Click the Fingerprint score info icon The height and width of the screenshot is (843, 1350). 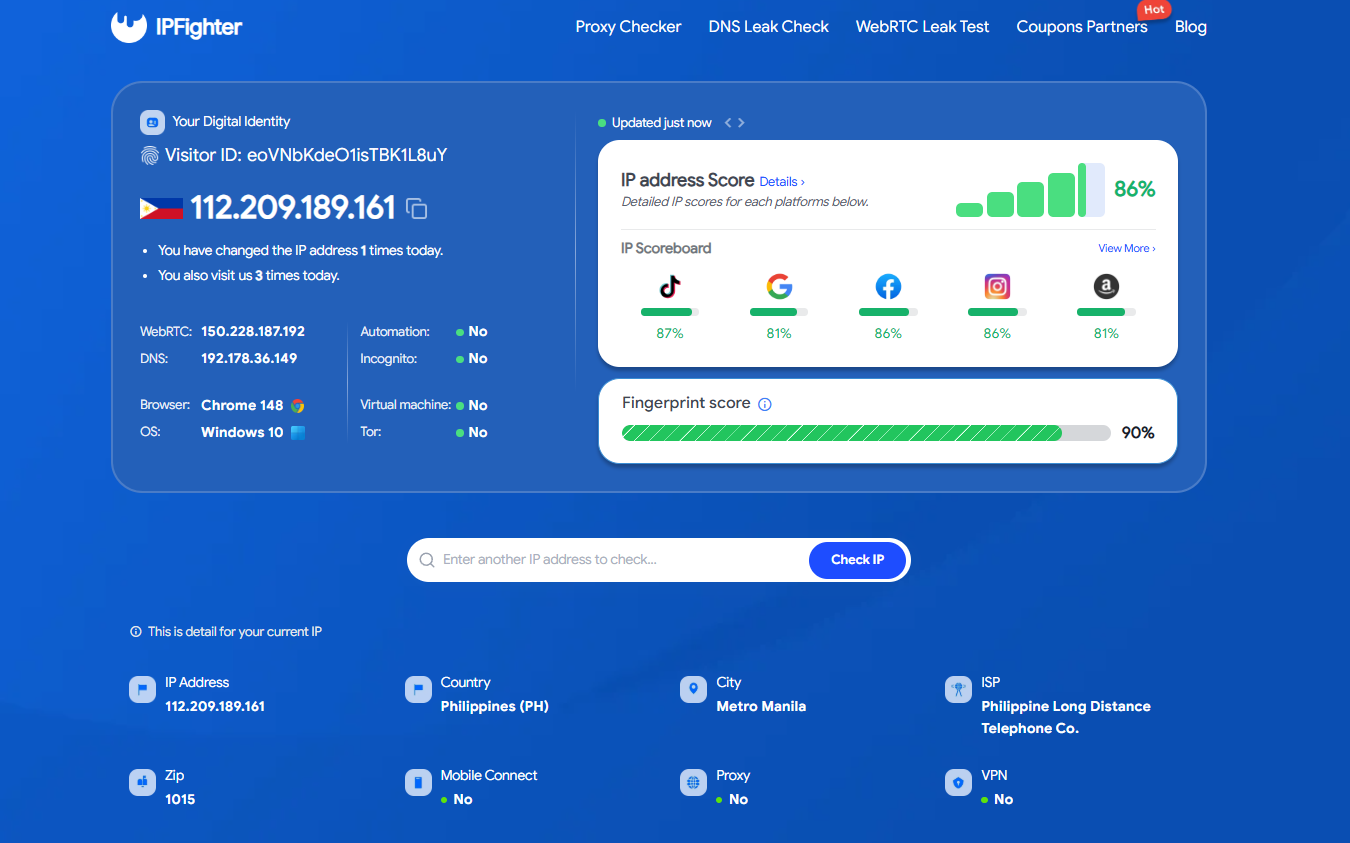coord(765,404)
